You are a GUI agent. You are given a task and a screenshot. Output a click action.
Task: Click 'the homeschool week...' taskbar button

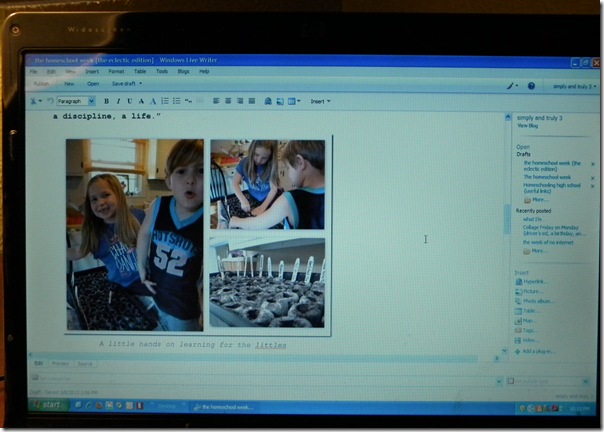pos(224,407)
